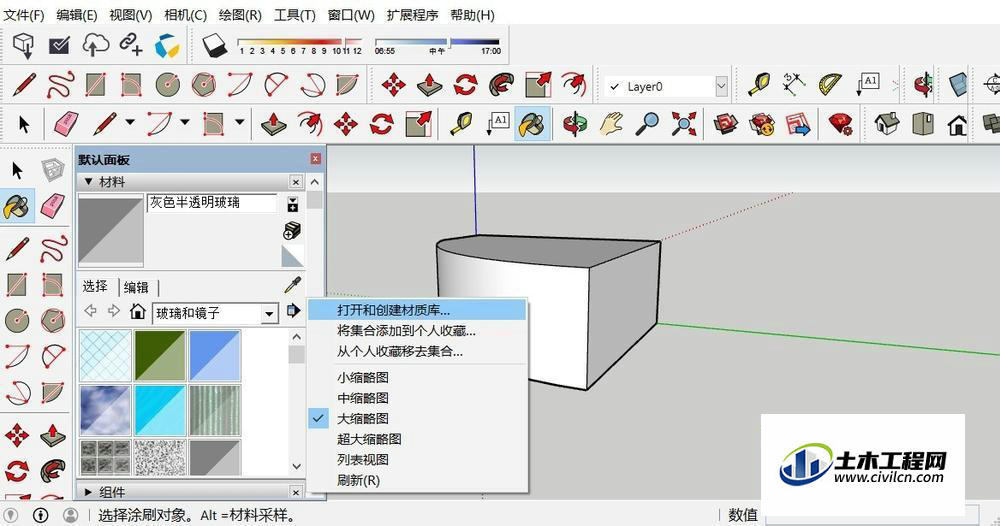The height and width of the screenshot is (526, 1000).
Task: Select the Push/Pull tool in top toolbar row
Action: [x=430, y=84]
